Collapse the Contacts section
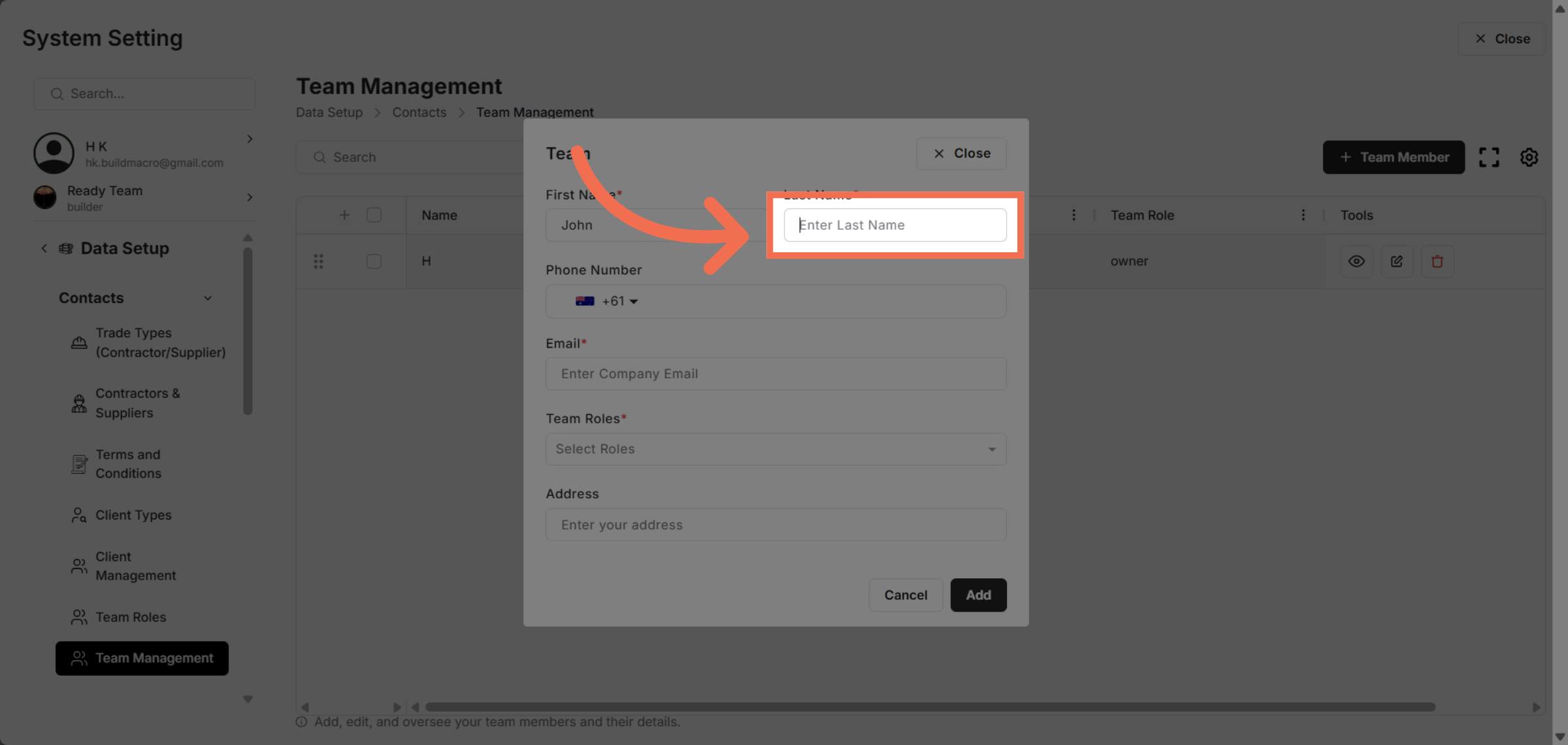Screen dimensions: 1568x745 208,298
